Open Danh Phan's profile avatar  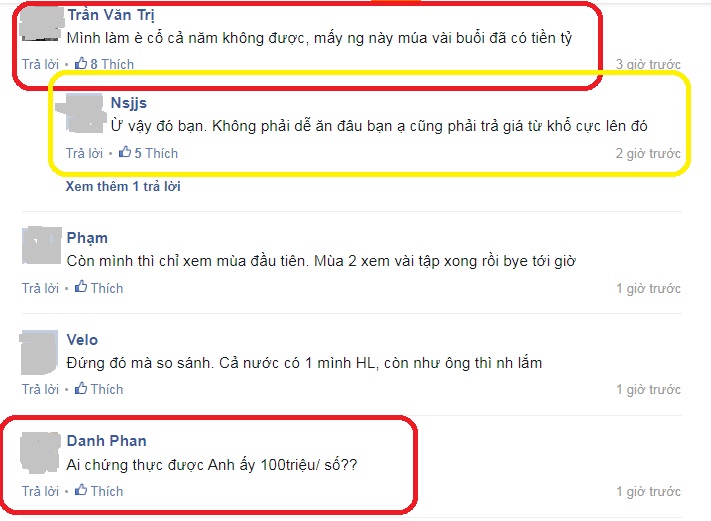[40, 453]
